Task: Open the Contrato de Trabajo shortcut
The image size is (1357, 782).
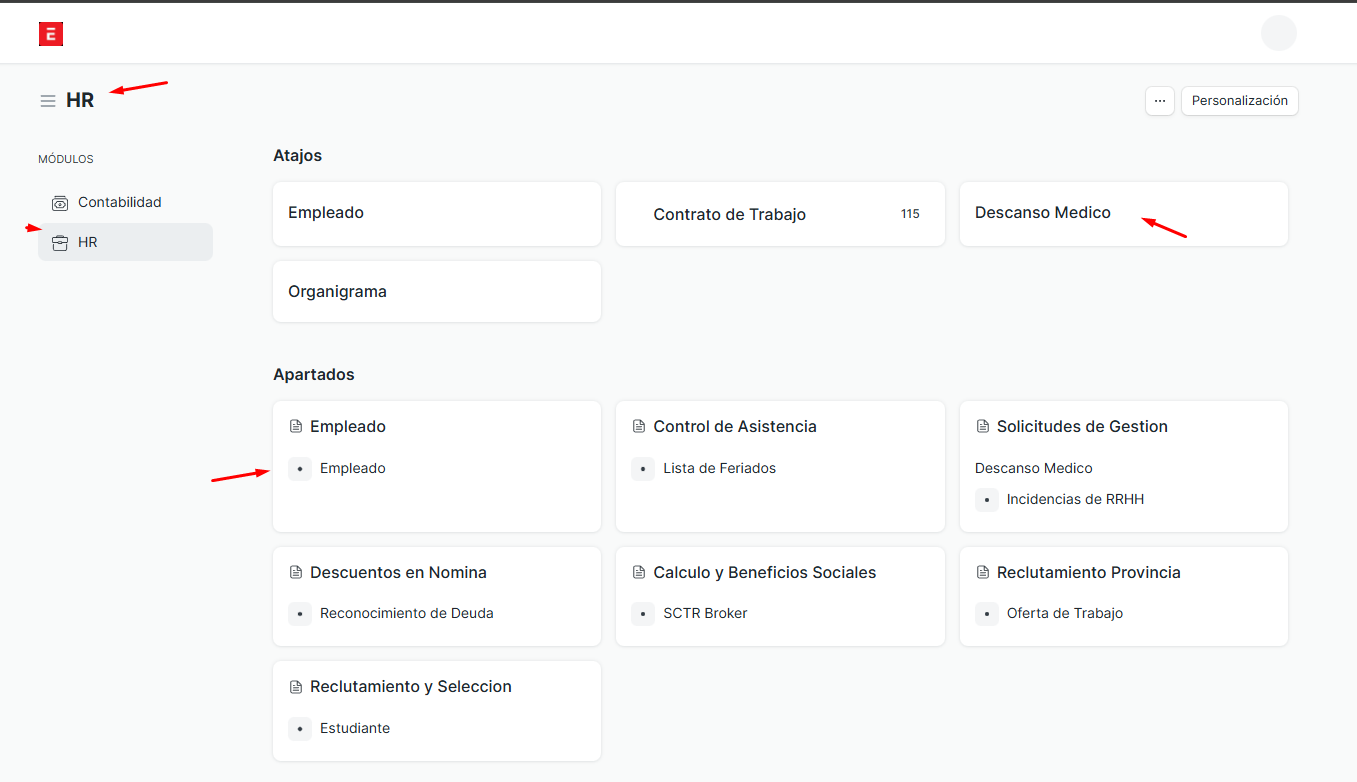Action: 729,214
